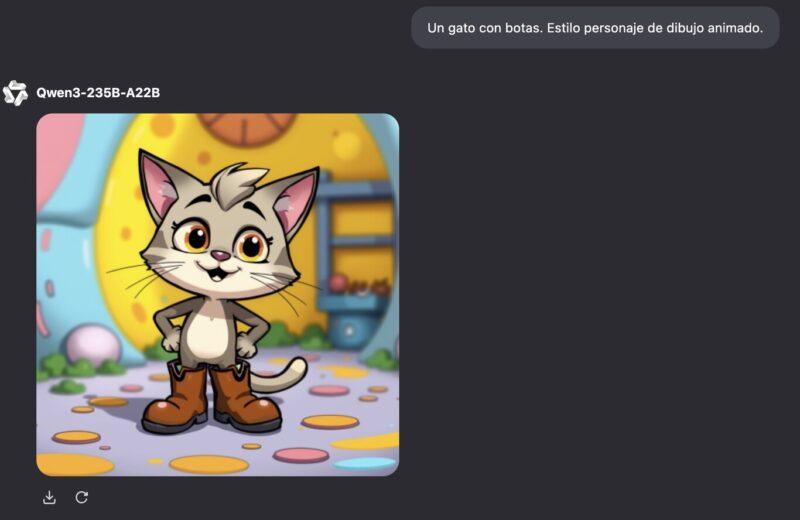800x520 pixels.
Task: Click the cat's tuft of hair
Action: click(x=238, y=185)
